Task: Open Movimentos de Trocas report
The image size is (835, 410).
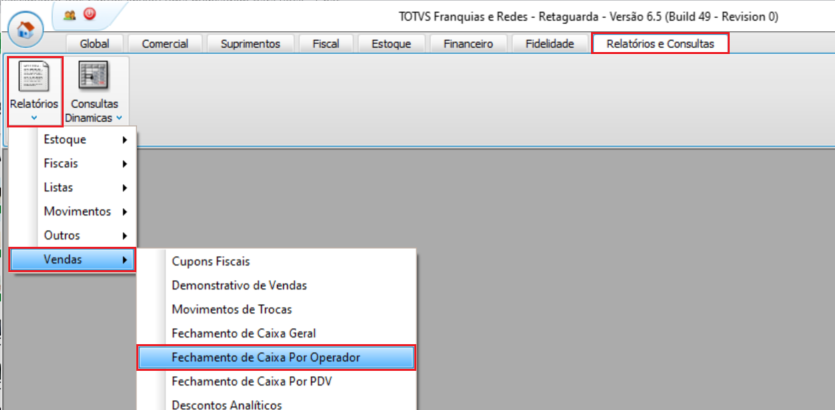Action: (276, 309)
